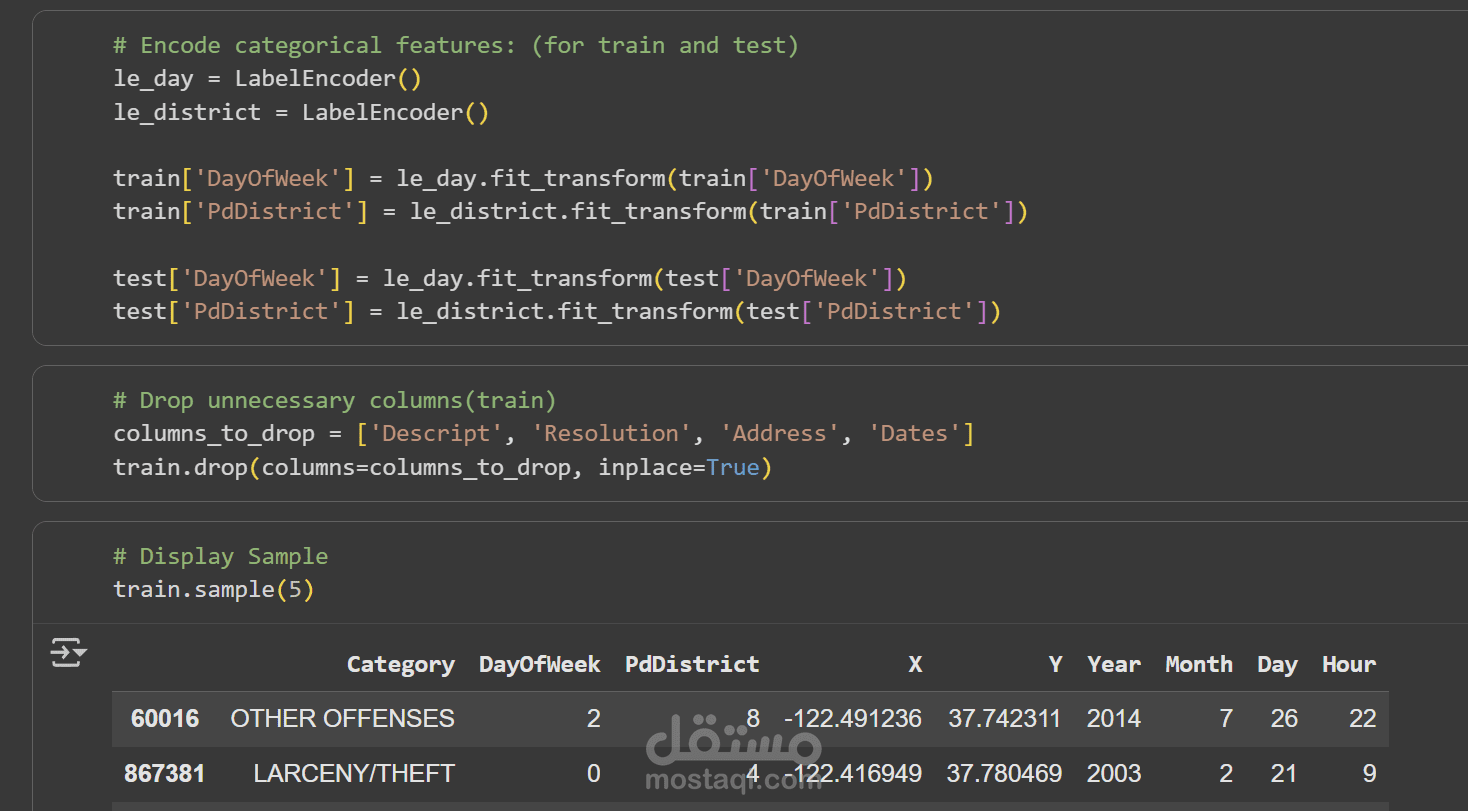The height and width of the screenshot is (811, 1468).
Task: Click the Month column header
Action: click(x=1198, y=665)
